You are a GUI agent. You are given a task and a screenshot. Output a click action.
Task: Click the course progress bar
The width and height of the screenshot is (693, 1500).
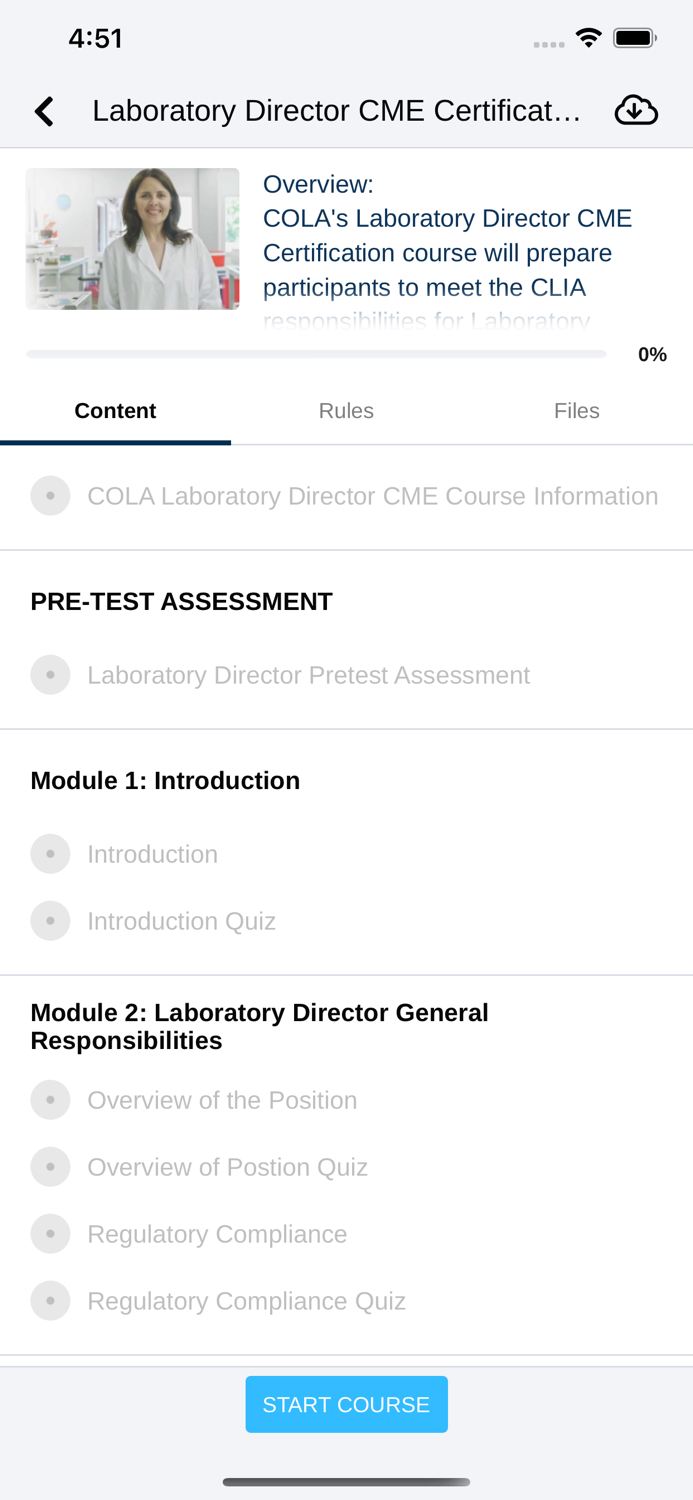pyautogui.click(x=316, y=354)
